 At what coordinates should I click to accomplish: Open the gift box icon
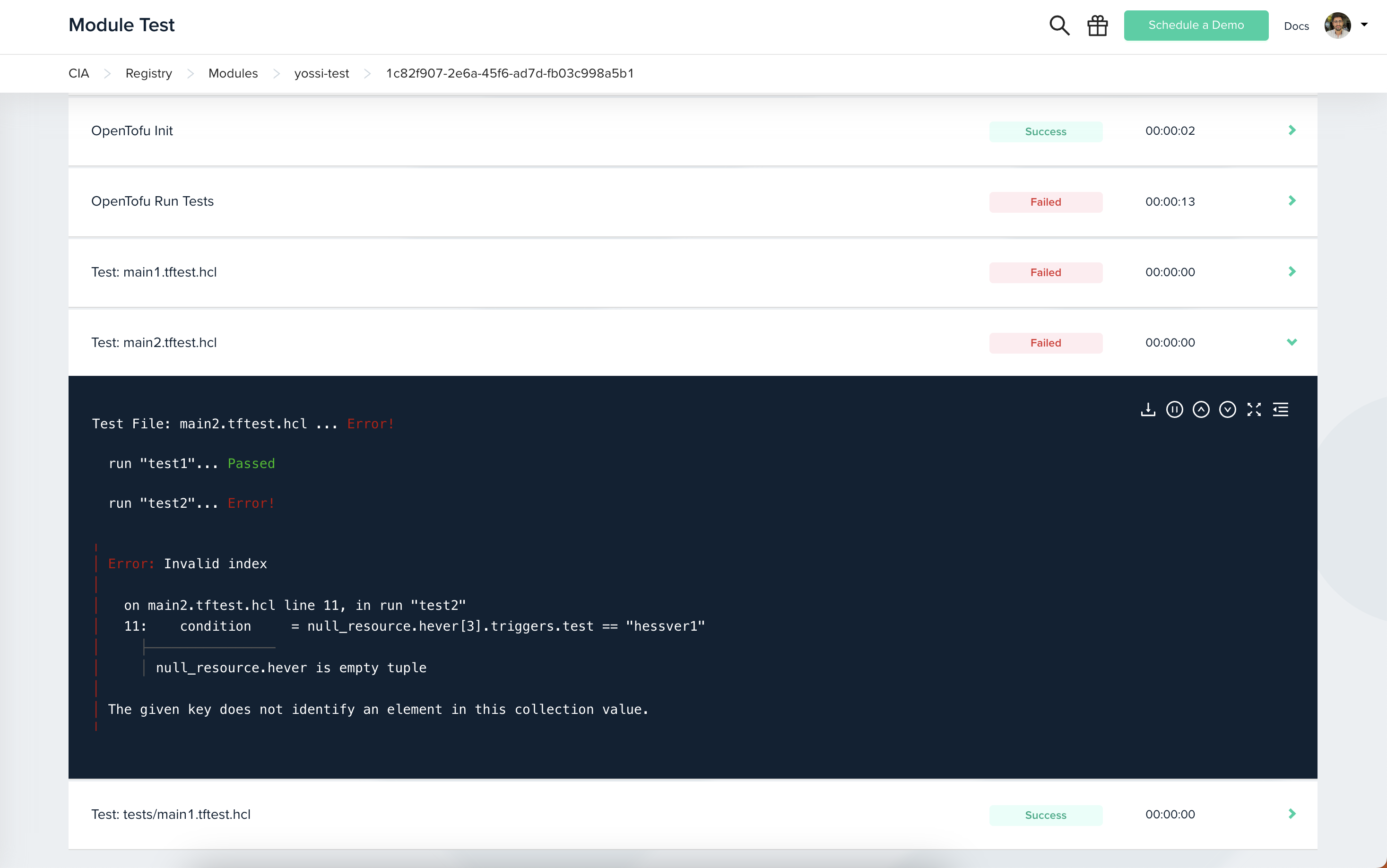point(1097,25)
